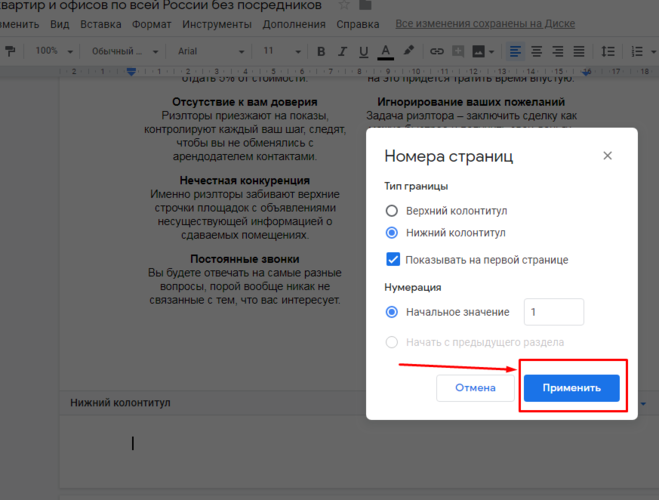
Task: Open the Вставка menu
Action: (100, 23)
